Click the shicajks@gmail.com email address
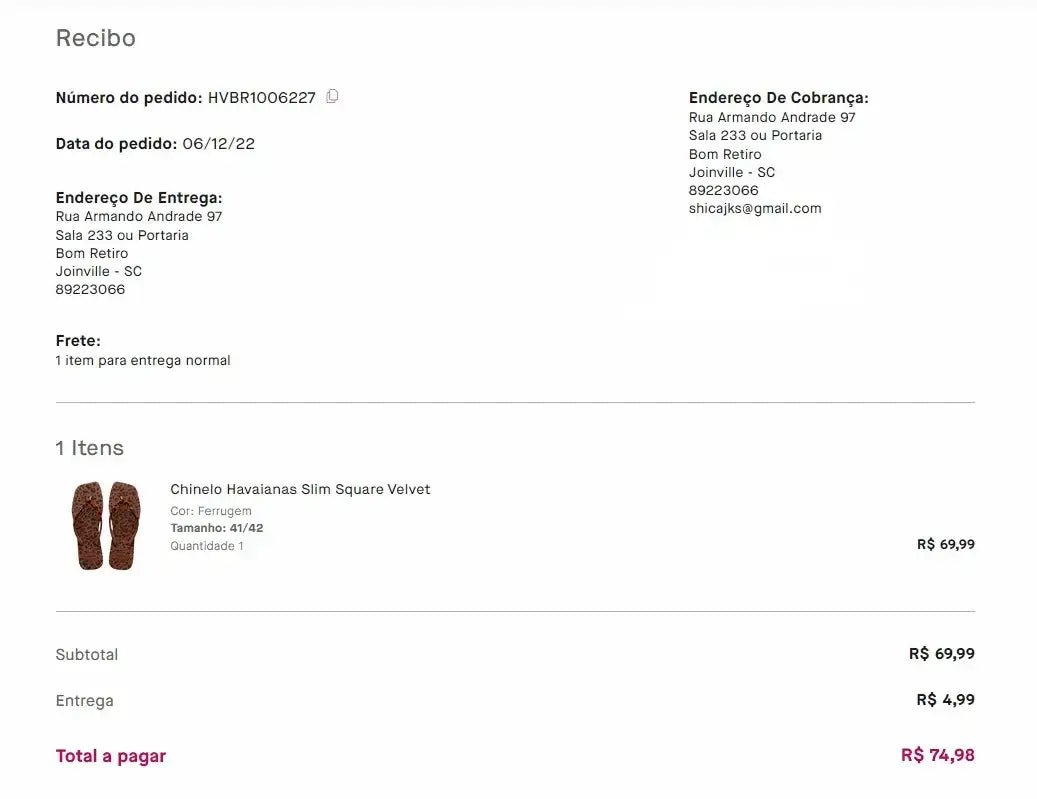This screenshot has height=799, width=1037. pyautogui.click(x=755, y=209)
